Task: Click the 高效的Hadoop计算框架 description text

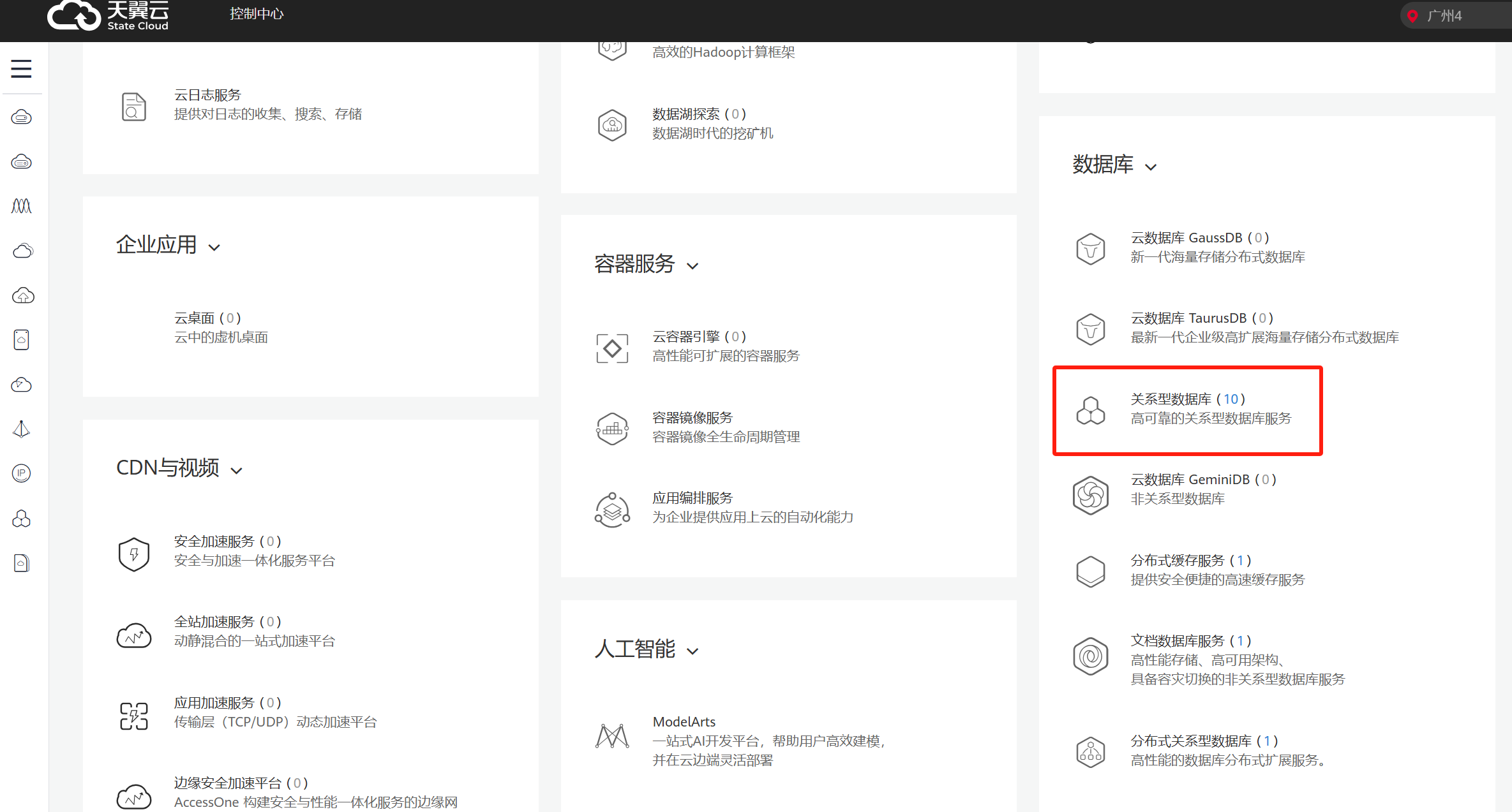Action: [723, 52]
